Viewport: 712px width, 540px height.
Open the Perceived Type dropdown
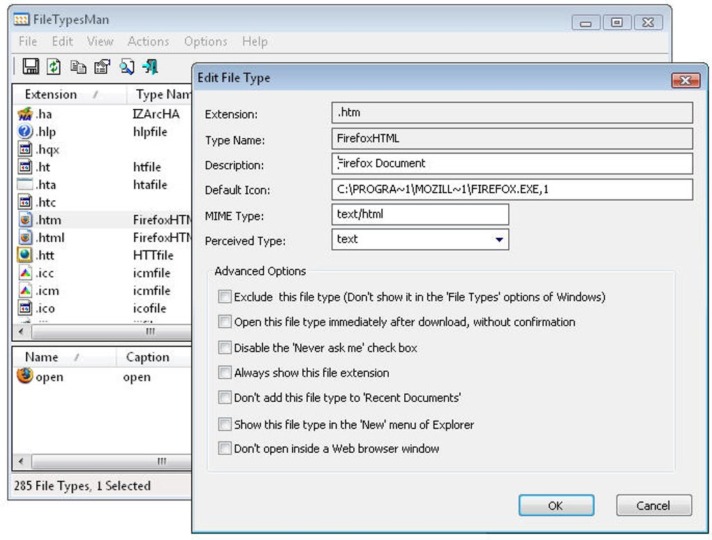coord(499,239)
